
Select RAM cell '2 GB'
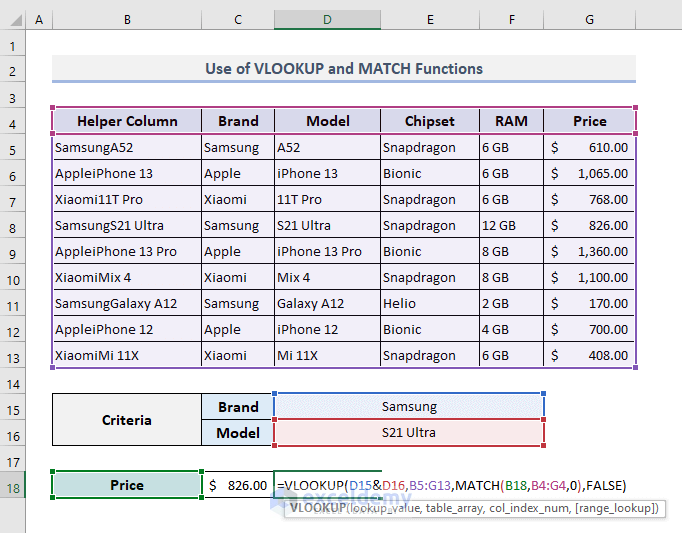pos(512,303)
